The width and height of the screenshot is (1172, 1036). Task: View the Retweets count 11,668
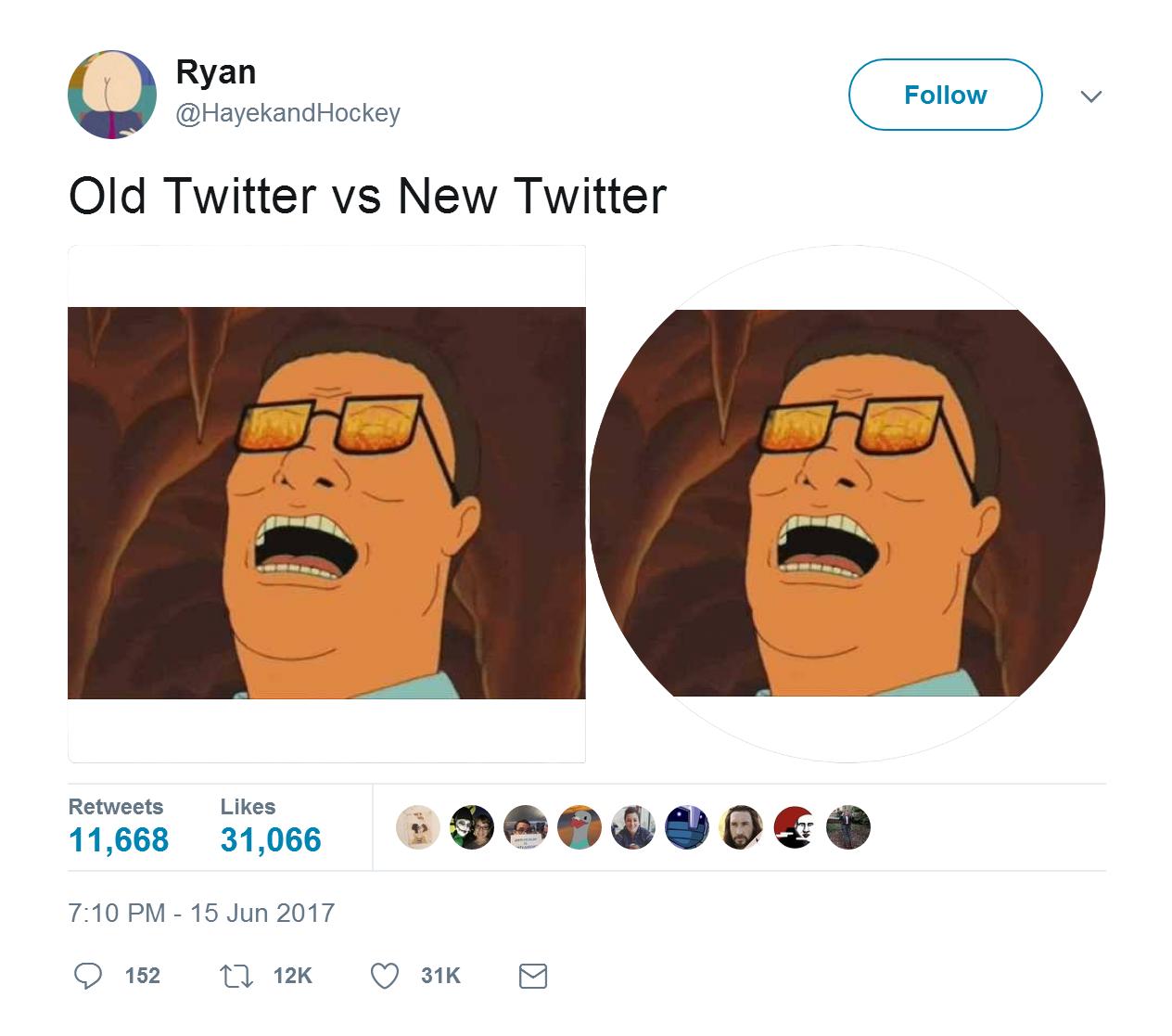click(x=119, y=839)
